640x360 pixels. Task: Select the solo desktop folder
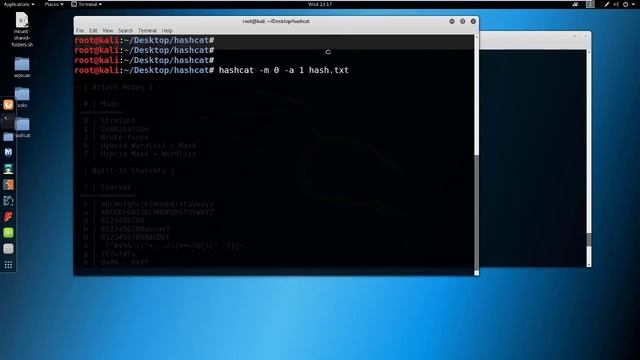point(22,98)
